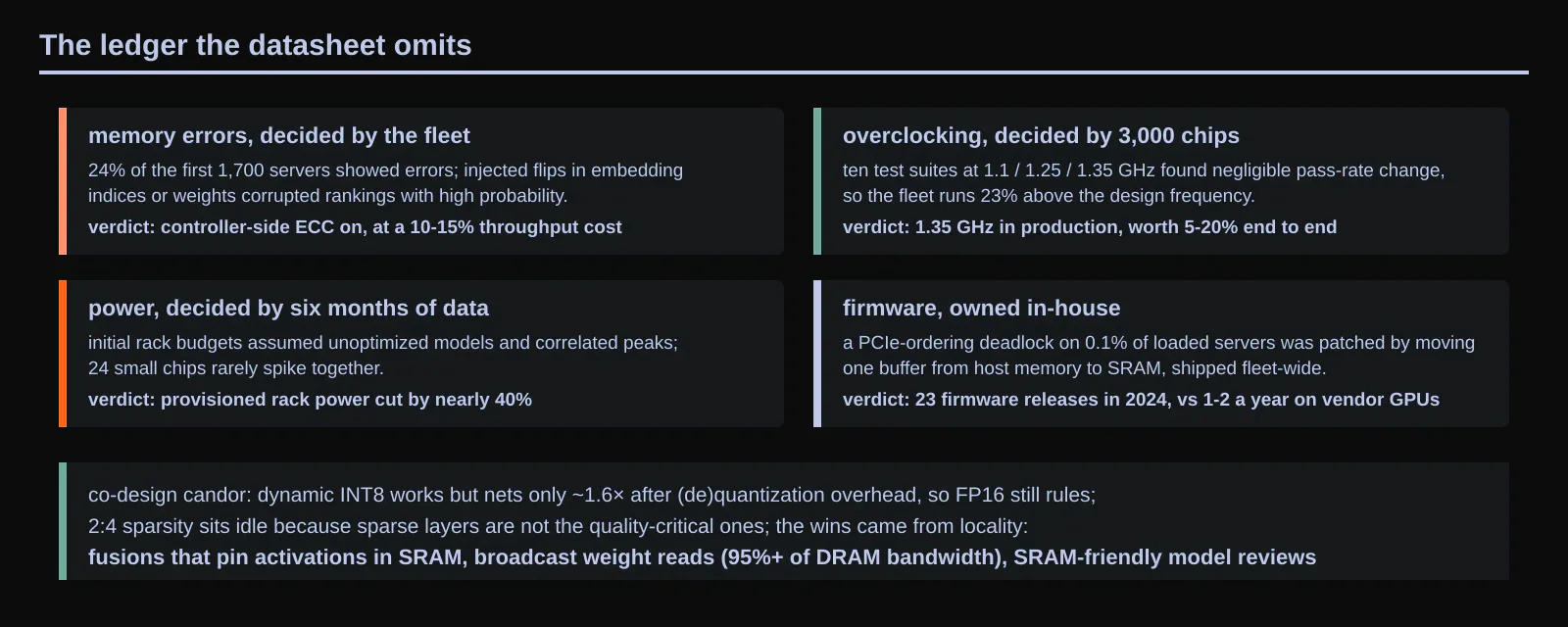Click the green accent bar of co-design note
This screenshot has height=627, width=1568.
[x=63, y=521]
